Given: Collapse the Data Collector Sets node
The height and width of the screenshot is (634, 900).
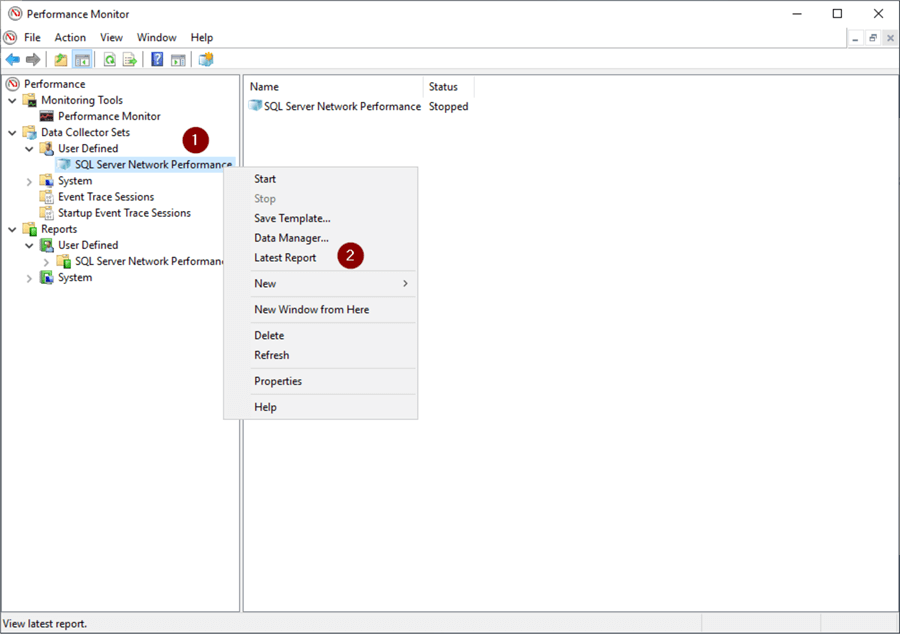Looking at the screenshot, I should (12, 132).
